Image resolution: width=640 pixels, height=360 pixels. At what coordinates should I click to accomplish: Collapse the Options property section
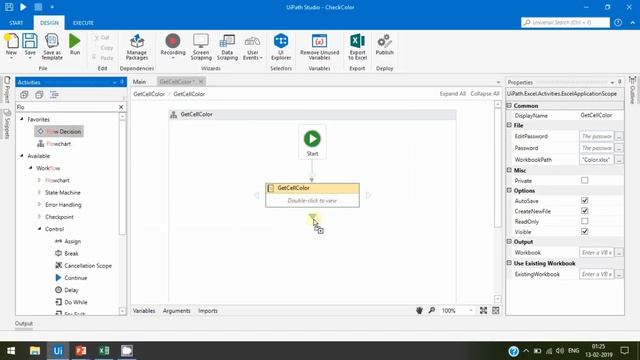click(x=509, y=190)
